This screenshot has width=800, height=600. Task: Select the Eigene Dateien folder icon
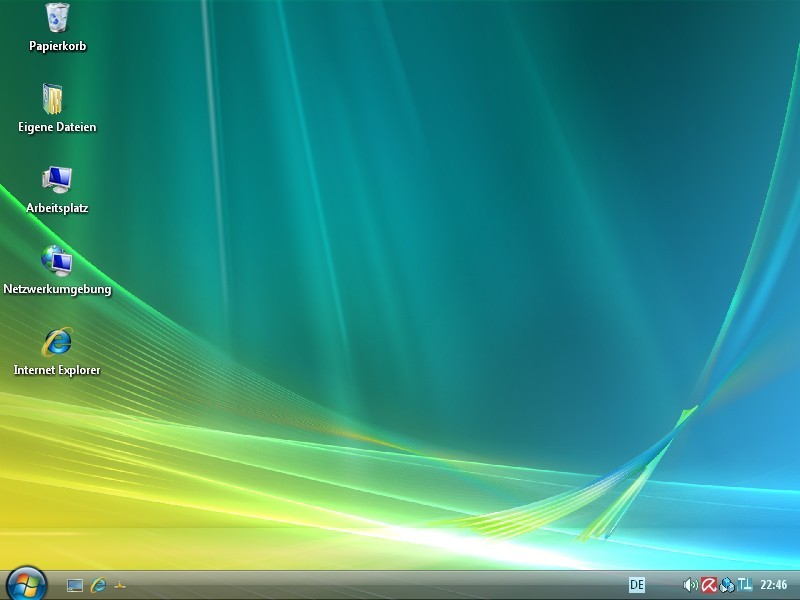tap(55, 99)
